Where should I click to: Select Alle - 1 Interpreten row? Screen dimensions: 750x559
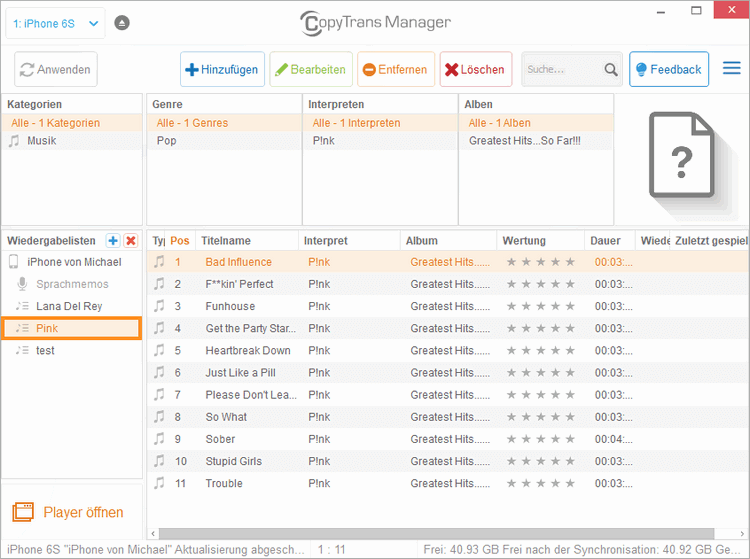tap(380, 123)
